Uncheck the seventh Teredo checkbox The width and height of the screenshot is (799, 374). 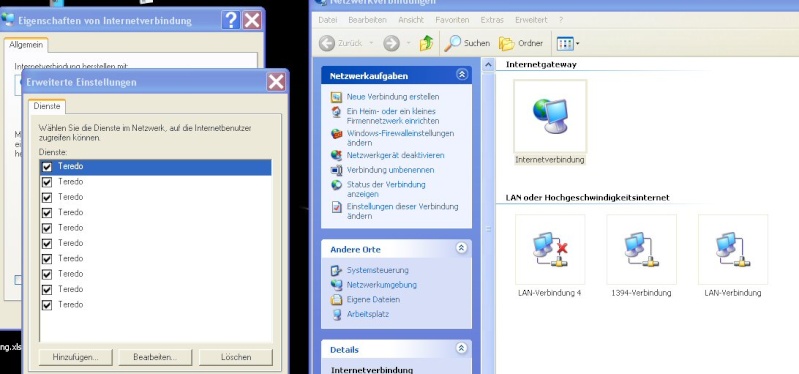[47, 259]
